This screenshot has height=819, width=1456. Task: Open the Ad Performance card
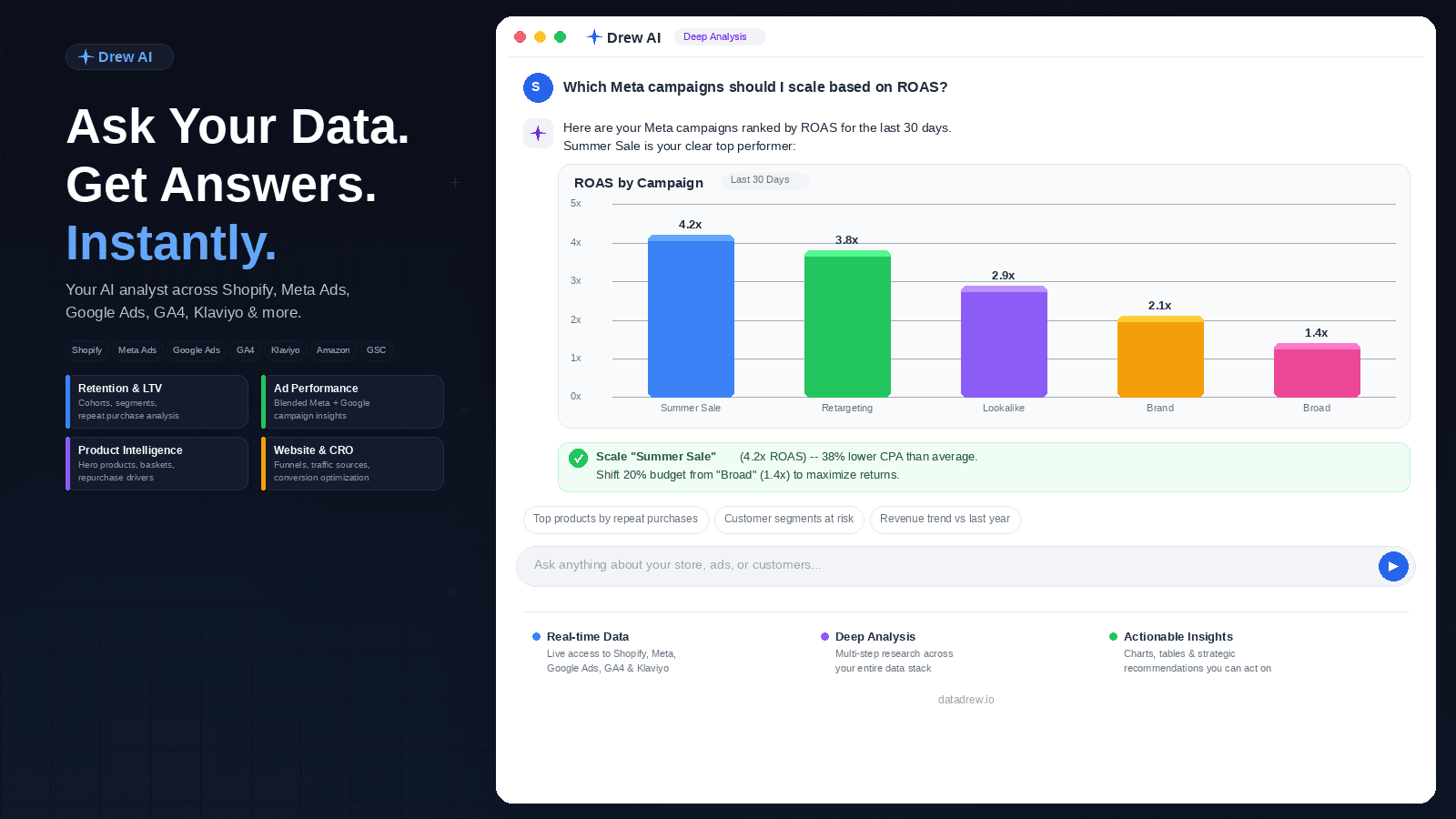point(352,401)
